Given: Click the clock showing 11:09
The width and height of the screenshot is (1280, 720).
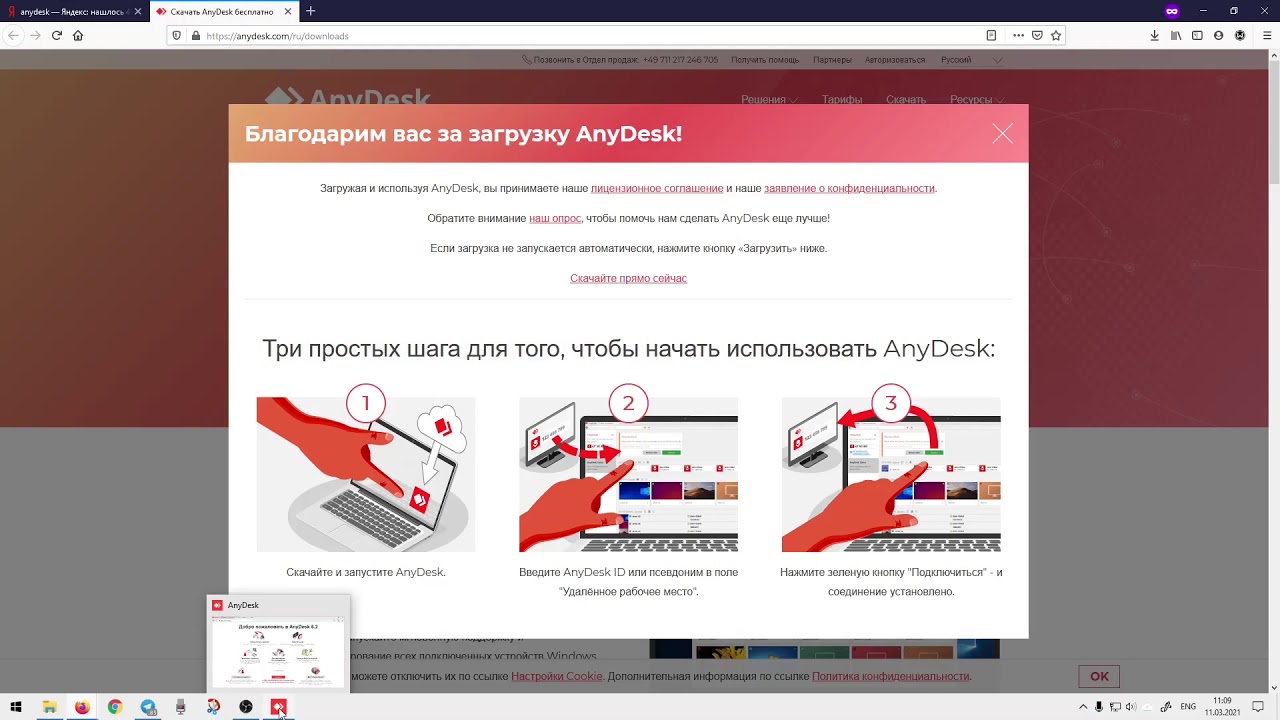Looking at the screenshot, I should 1222,707.
